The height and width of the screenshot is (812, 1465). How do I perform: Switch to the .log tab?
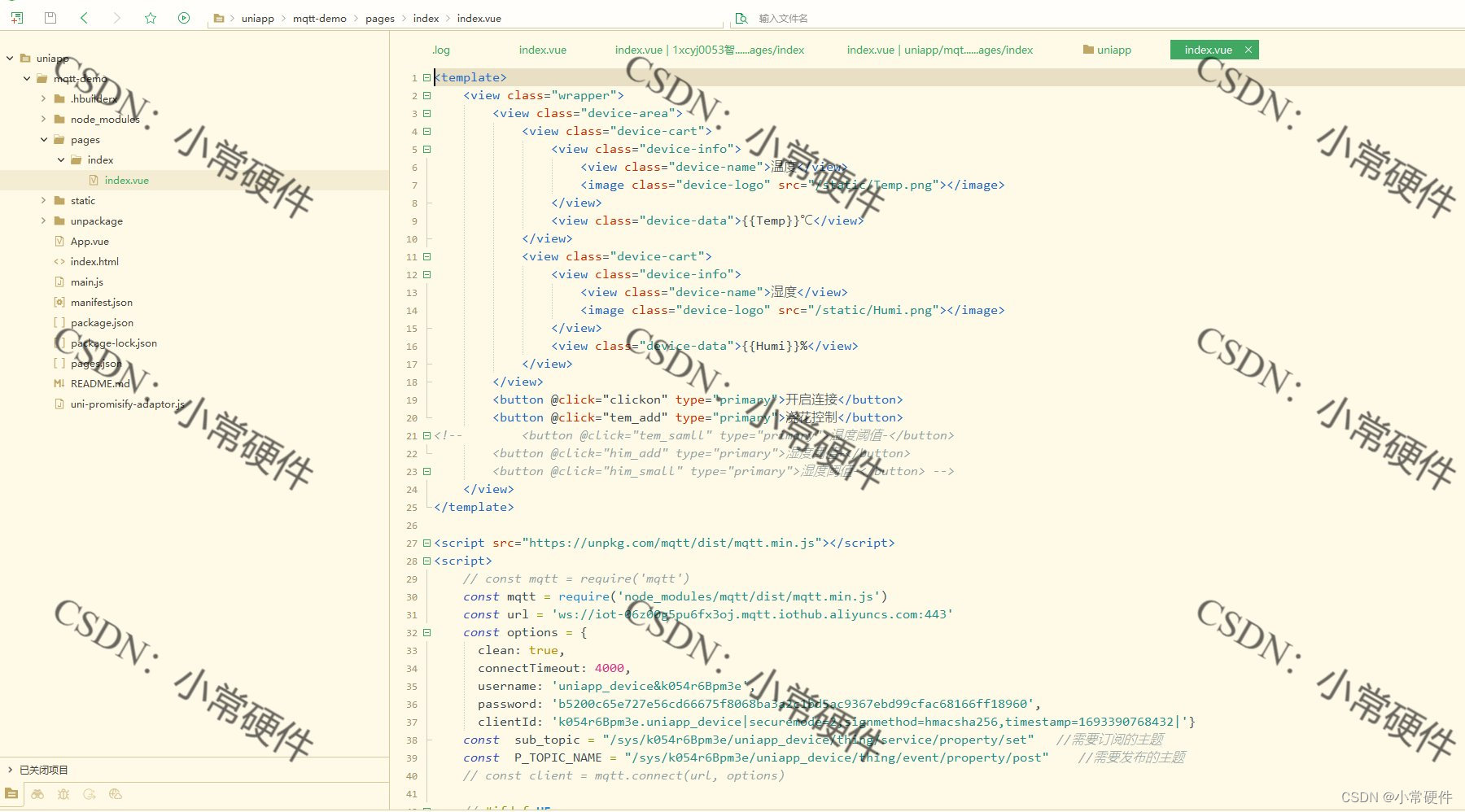[441, 50]
